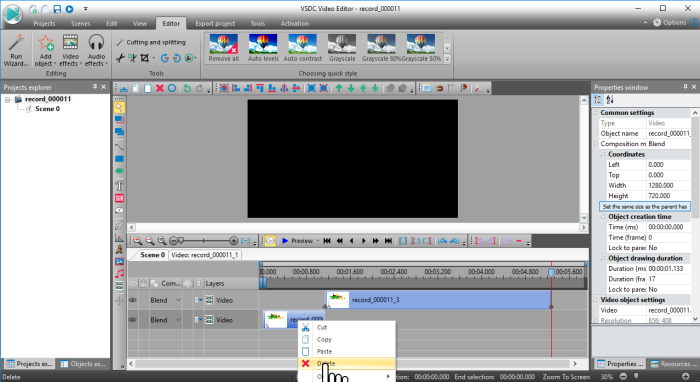Collapse the record_000011 project tree node
700x382 pixels.
point(8,100)
